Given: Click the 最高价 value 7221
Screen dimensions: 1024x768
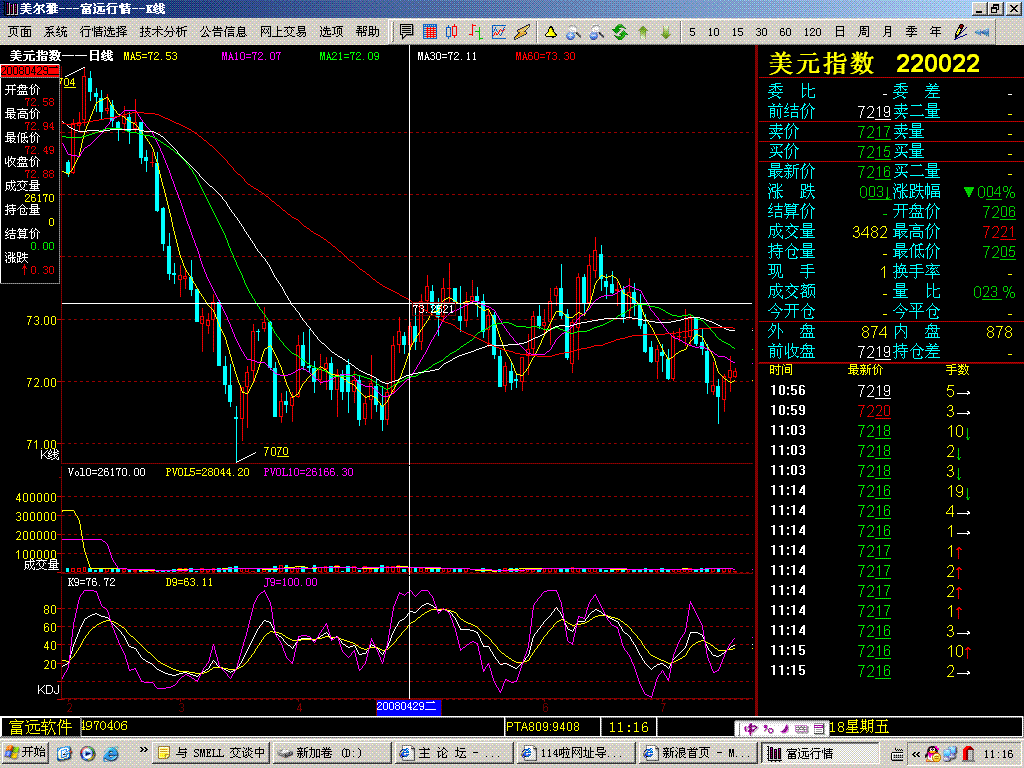Looking at the screenshot, I should coord(999,232).
